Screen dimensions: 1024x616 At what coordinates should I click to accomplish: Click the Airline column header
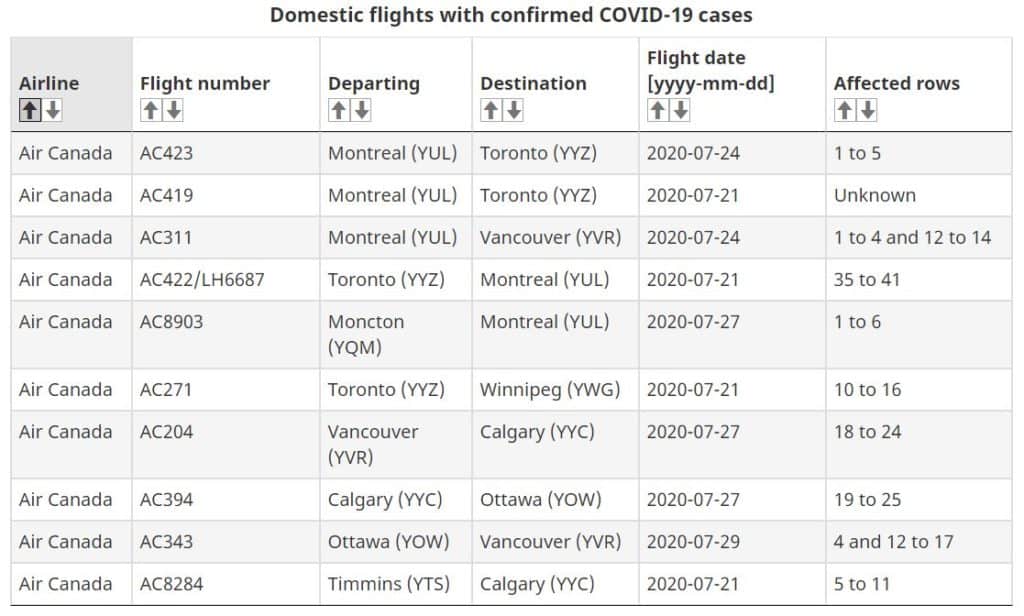coord(49,83)
